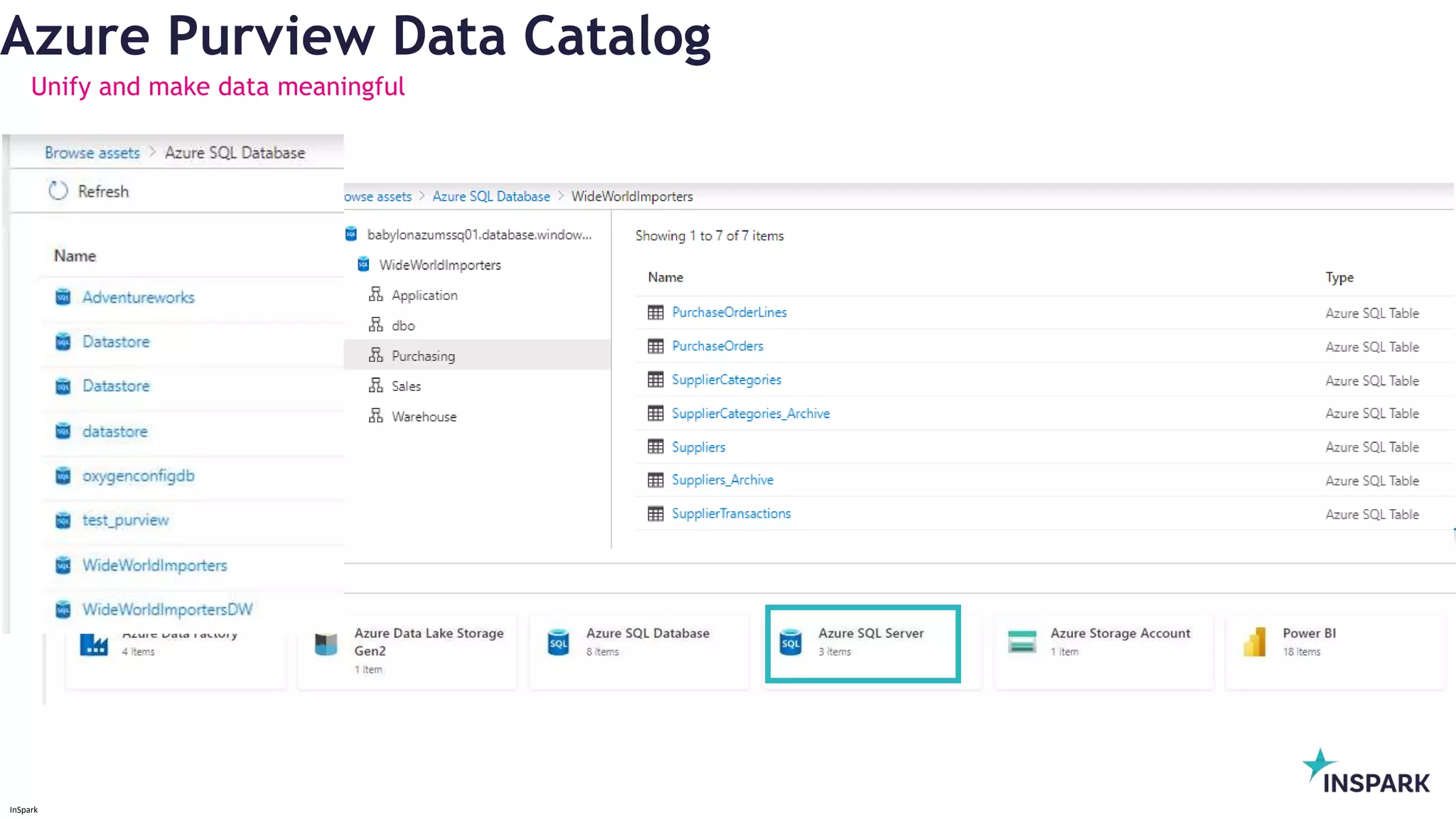Screen dimensions: 1456x819
Task: Select babylonazumssq01.database.window... tree node
Action: coord(479,235)
